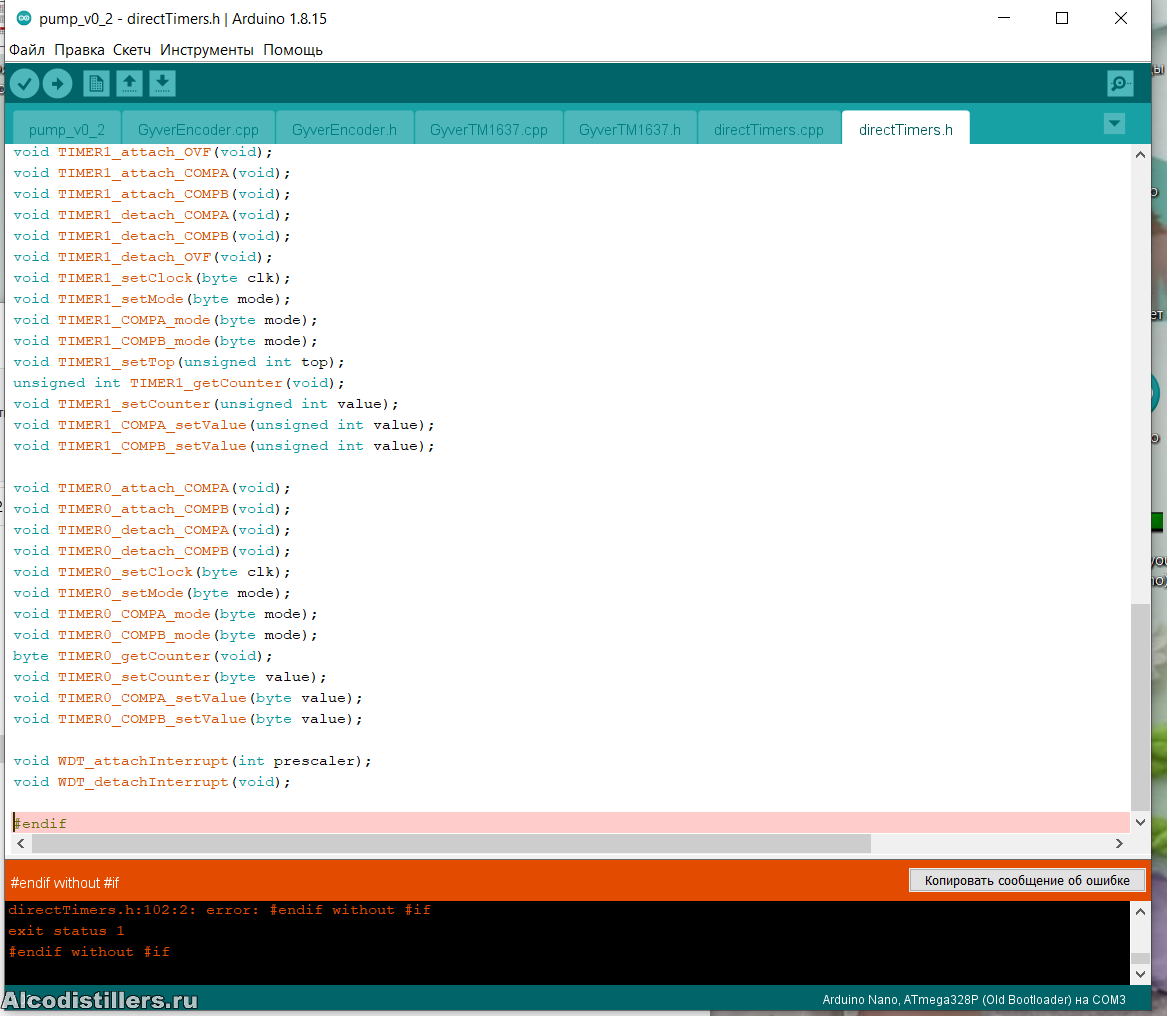Click the TIMER1_COMPB_setValue declaration line
The width and height of the screenshot is (1167, 1016).
pyautogui.click(x=223, y=446)
